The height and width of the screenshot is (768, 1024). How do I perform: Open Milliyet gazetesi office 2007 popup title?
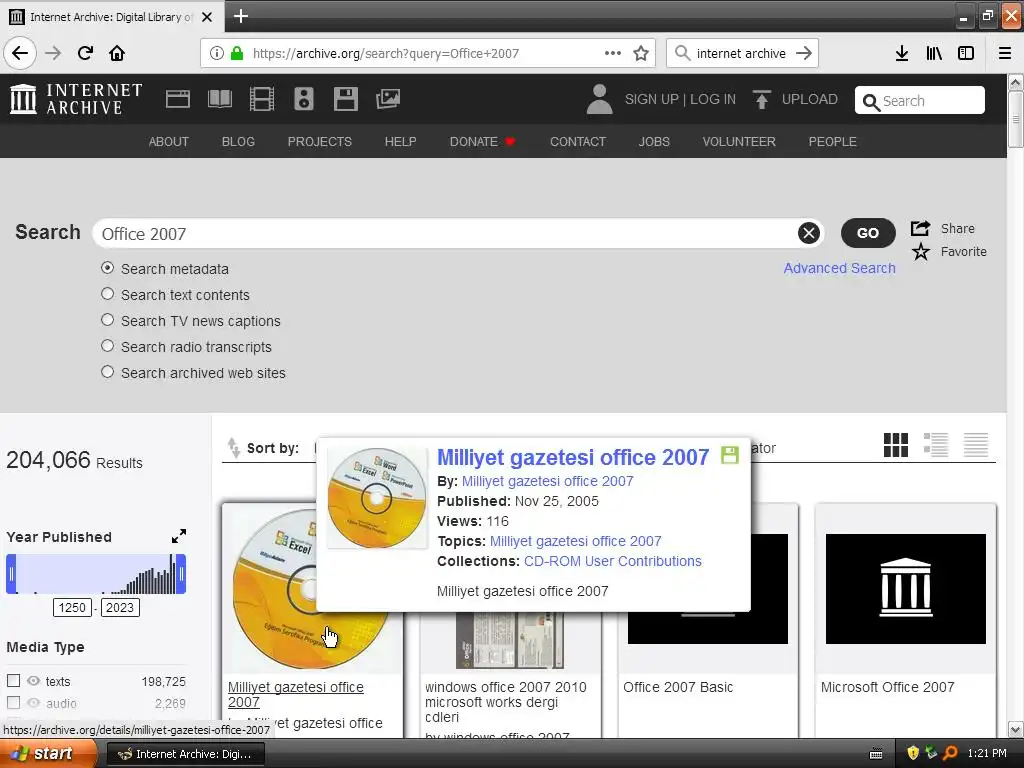(573, 457)
